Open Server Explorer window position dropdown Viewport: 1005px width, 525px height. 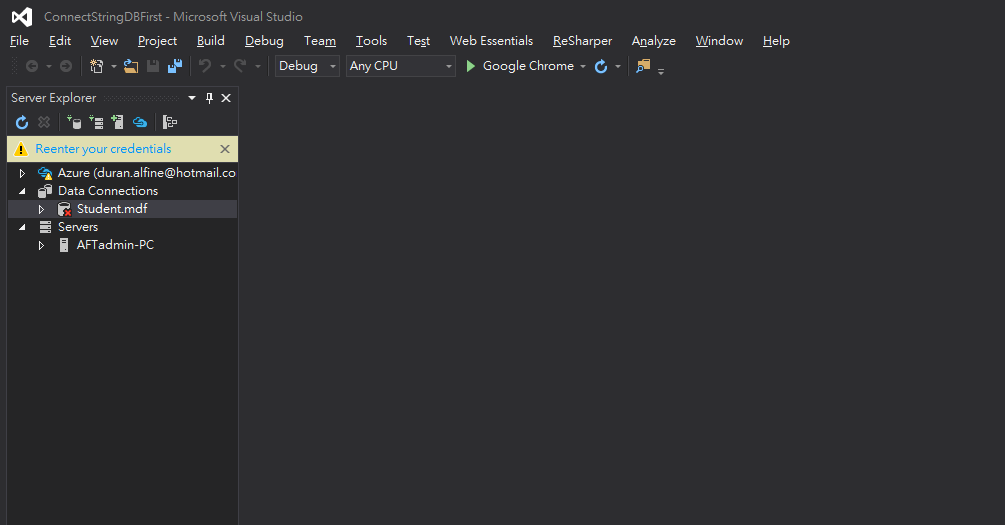[x=192, y=98]
